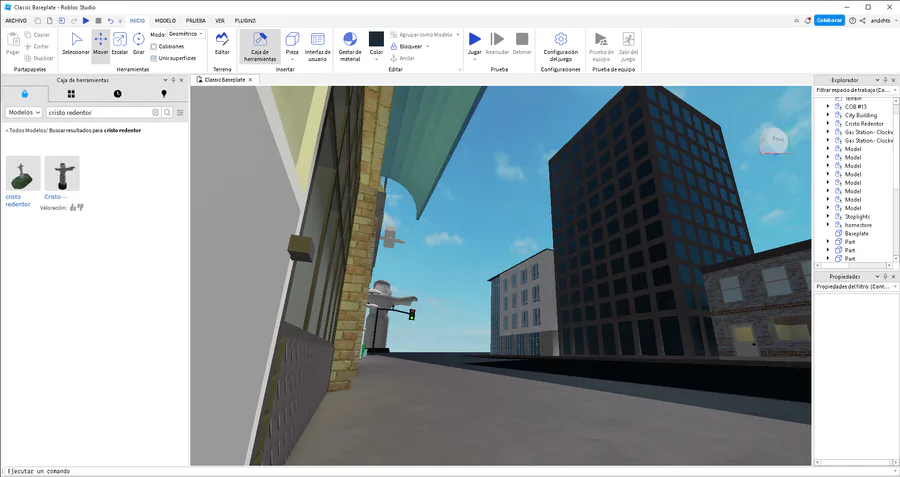Image resolution: width=900 pixels, height=477 pixels.
Task: Select Baseplate in the Explorador
Action: click(856, 234)
